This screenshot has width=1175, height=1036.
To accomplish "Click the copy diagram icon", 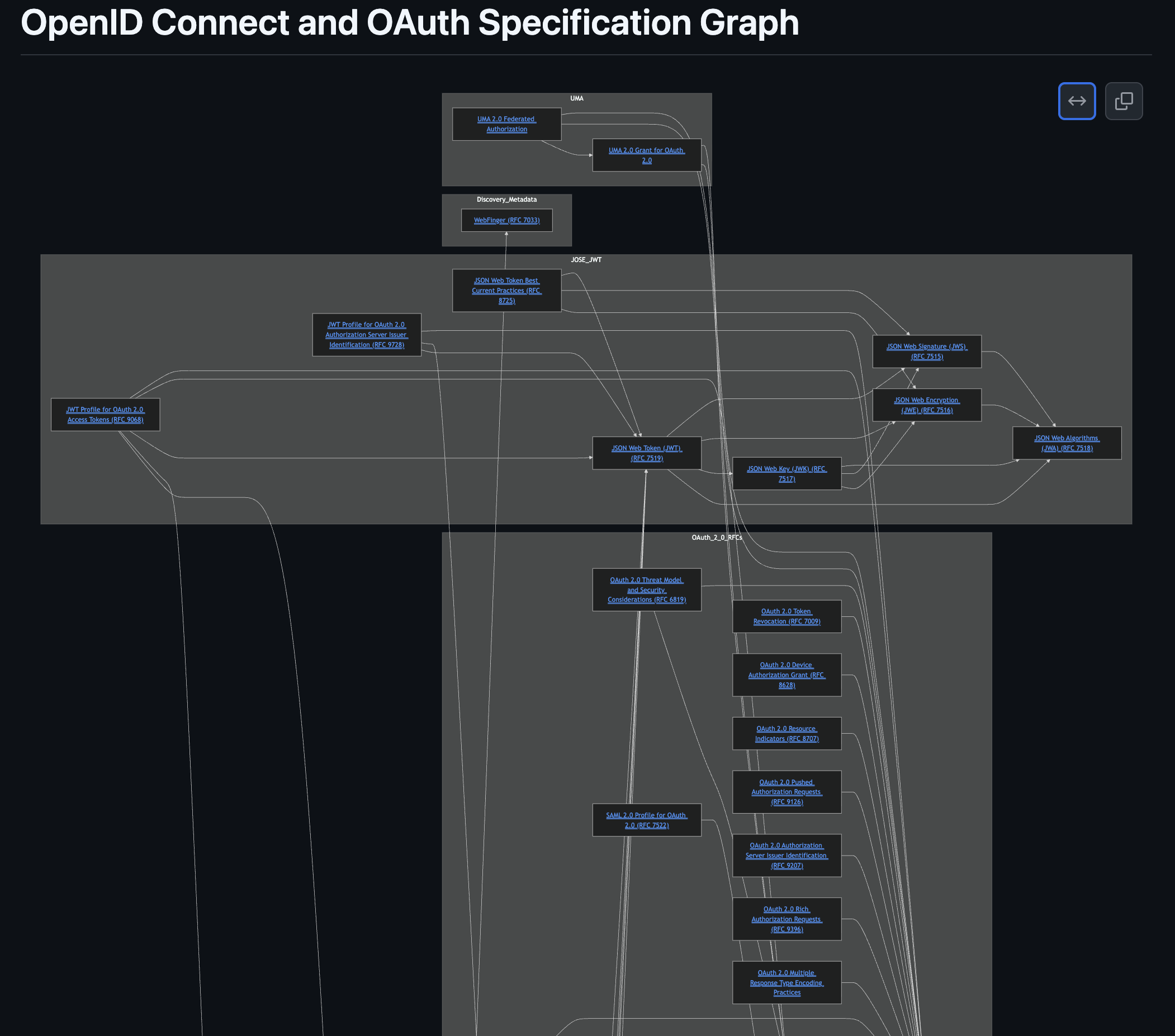I will coord(1123,101).
